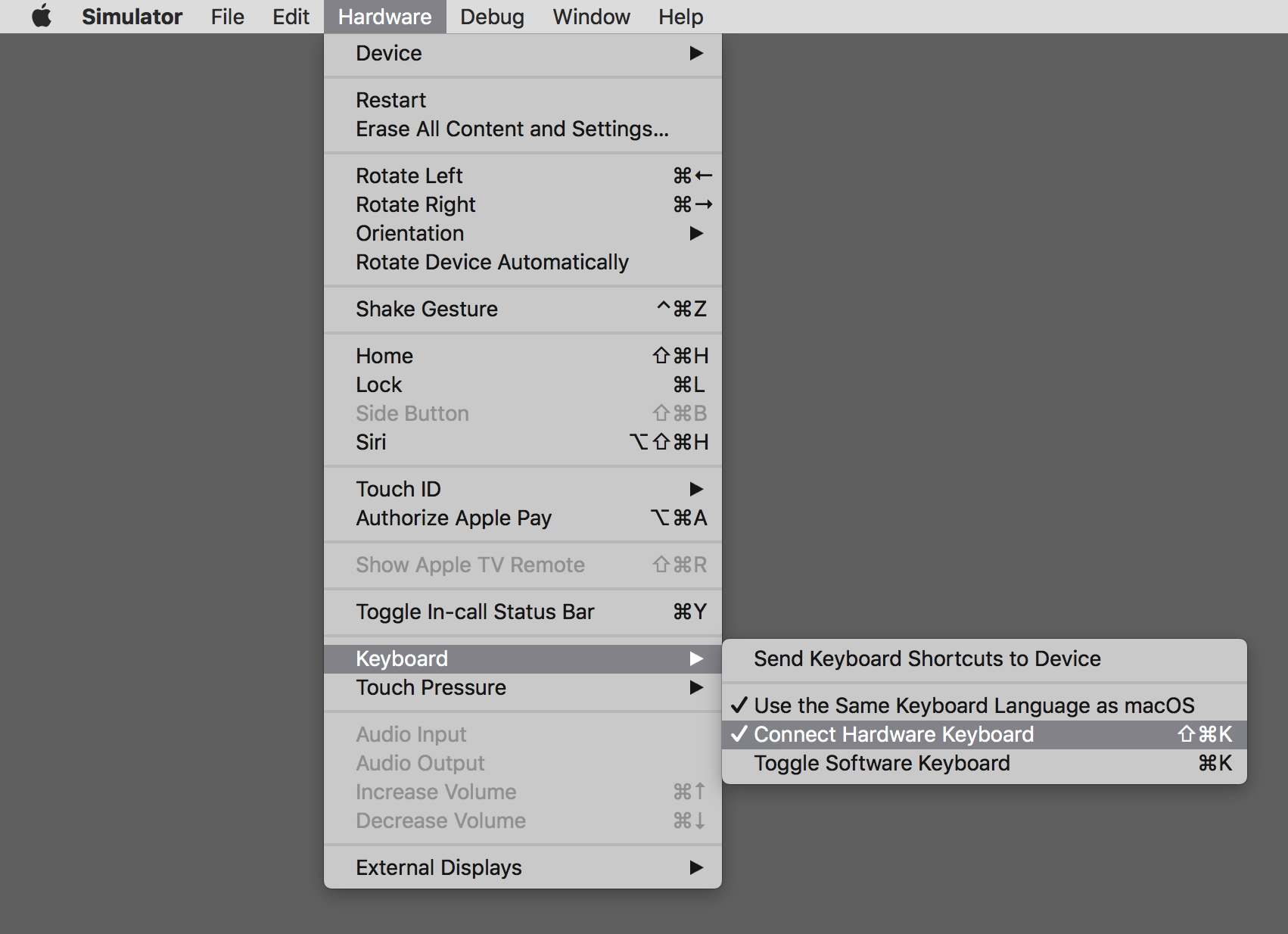This screenshot has width=1288, height=934.
Task: Select Authorize Apple Pay
Action: (x=522, y=518)
